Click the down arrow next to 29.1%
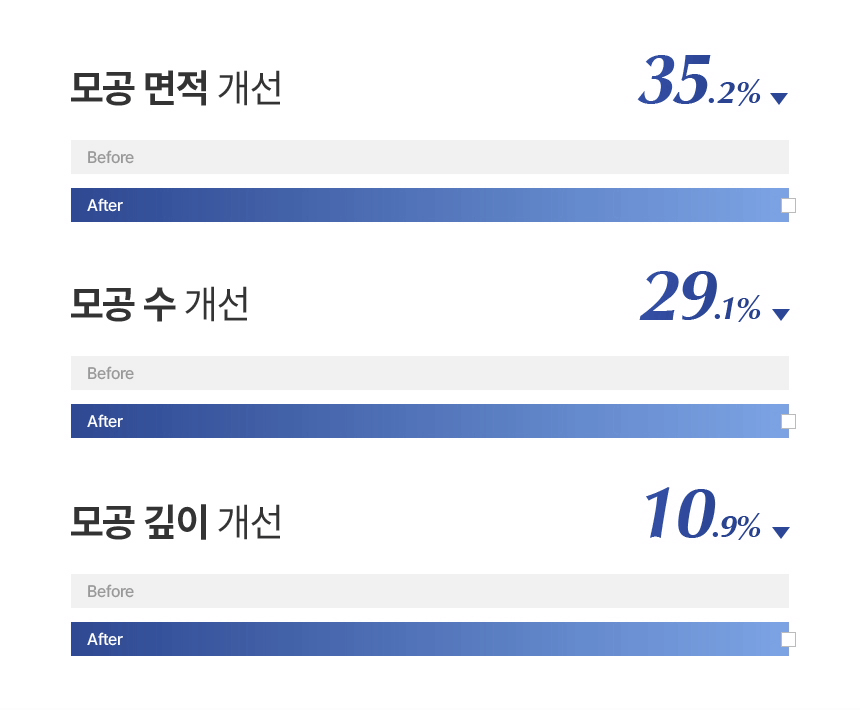Screen dimensions: 860x710 pos(780,314)
